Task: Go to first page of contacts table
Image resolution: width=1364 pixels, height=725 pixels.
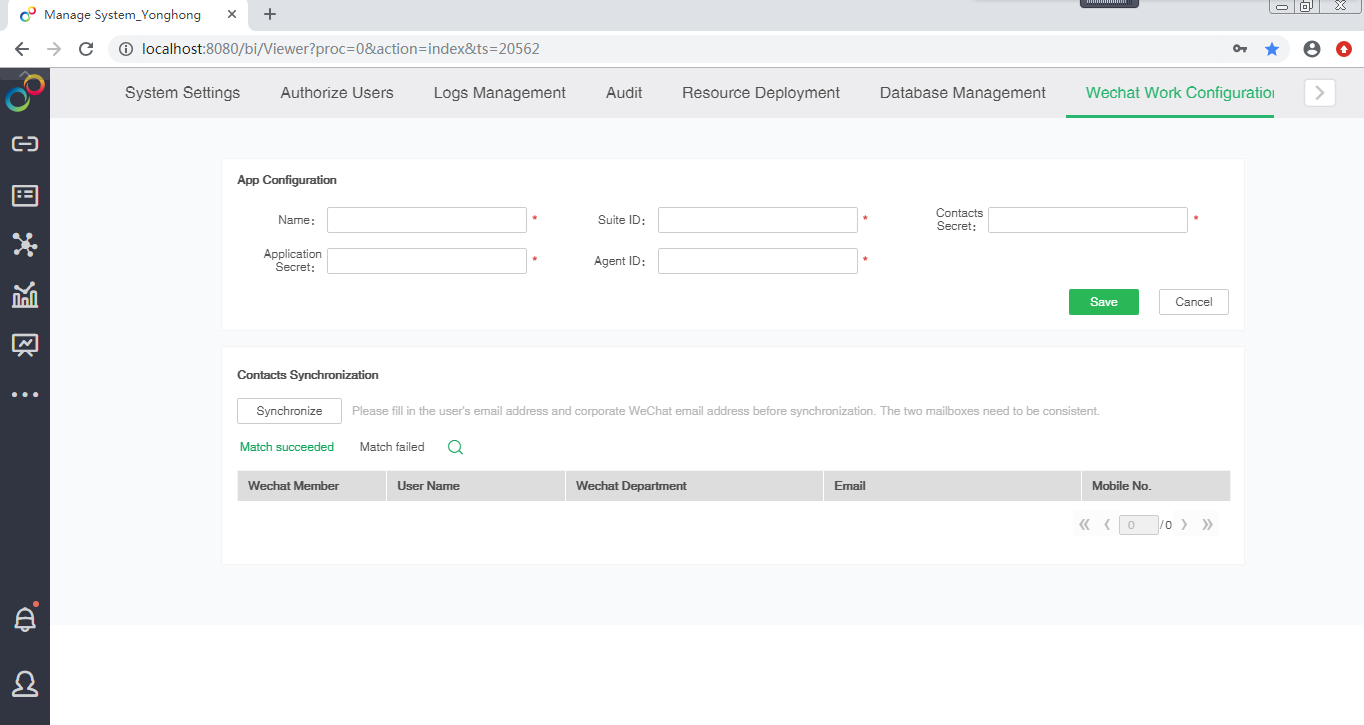Action: coord(1085,524)
